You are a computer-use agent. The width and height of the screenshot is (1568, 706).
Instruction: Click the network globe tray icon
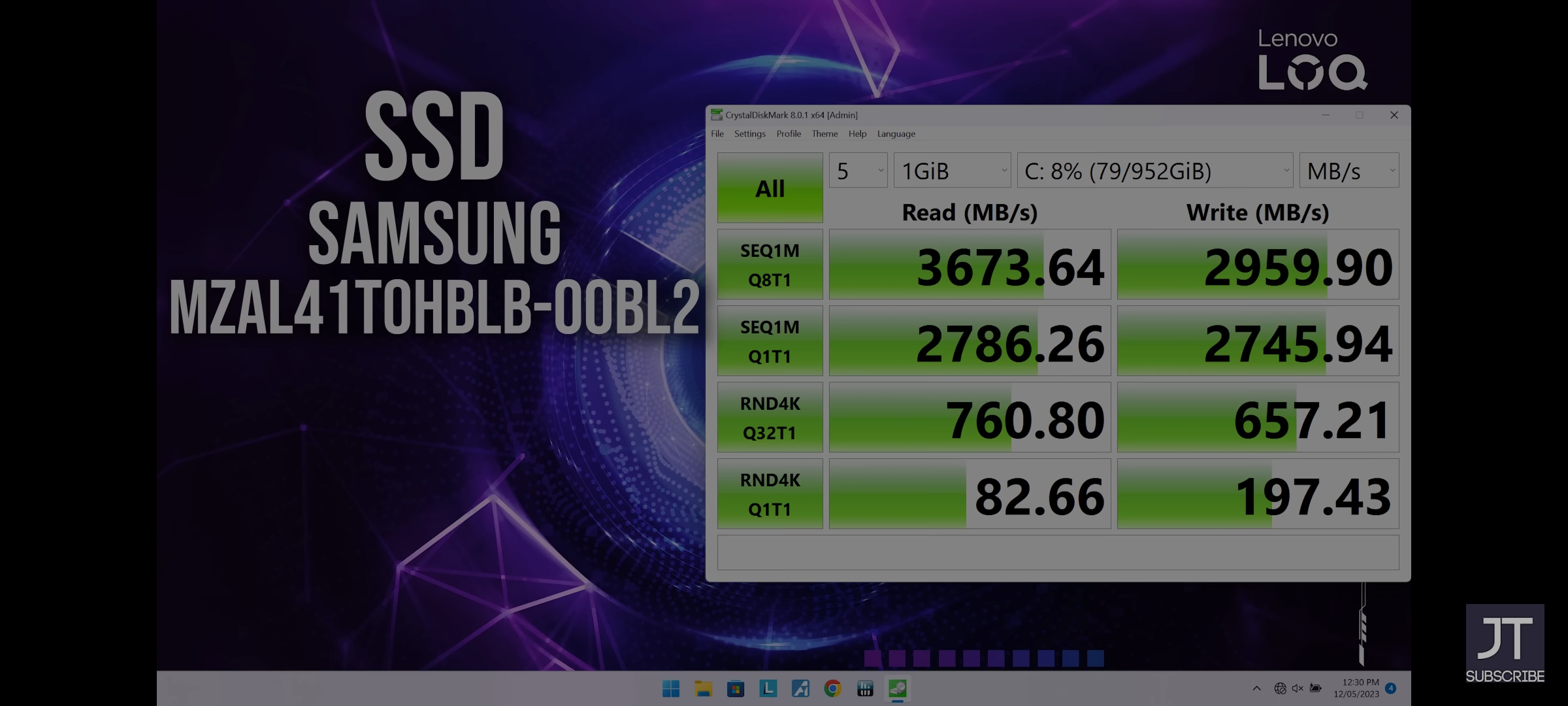pyautogui.click(x=1280, y=688)
